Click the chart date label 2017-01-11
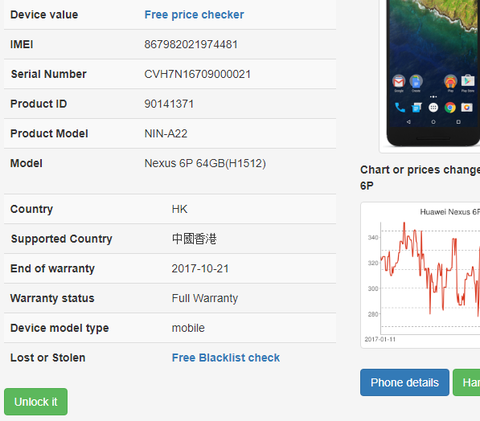The width and height of the screenshot is (480, 421). pyautogui.click(x=380, y=339)
